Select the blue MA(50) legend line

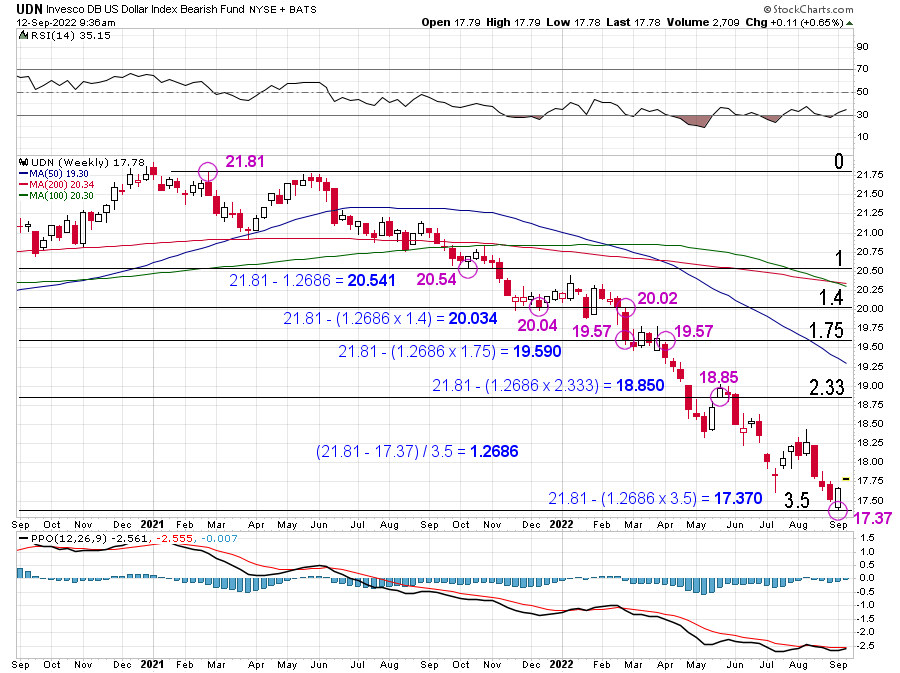tap(24, 174)
